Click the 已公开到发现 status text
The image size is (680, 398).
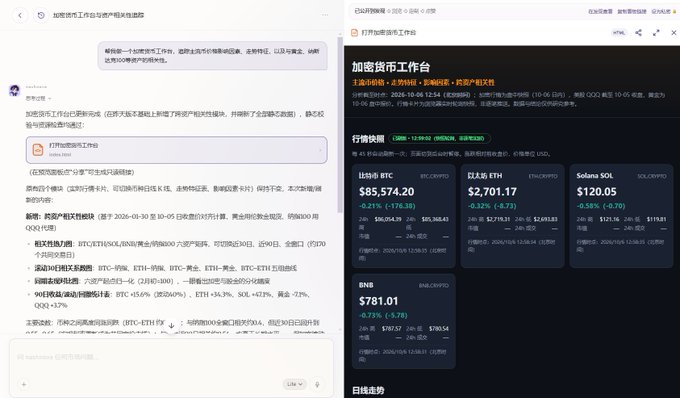click(369, 11)
